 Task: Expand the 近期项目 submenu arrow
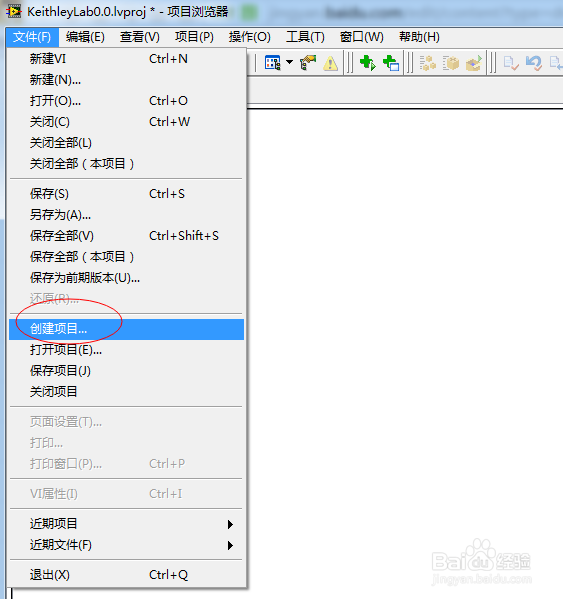pos(230,524)
